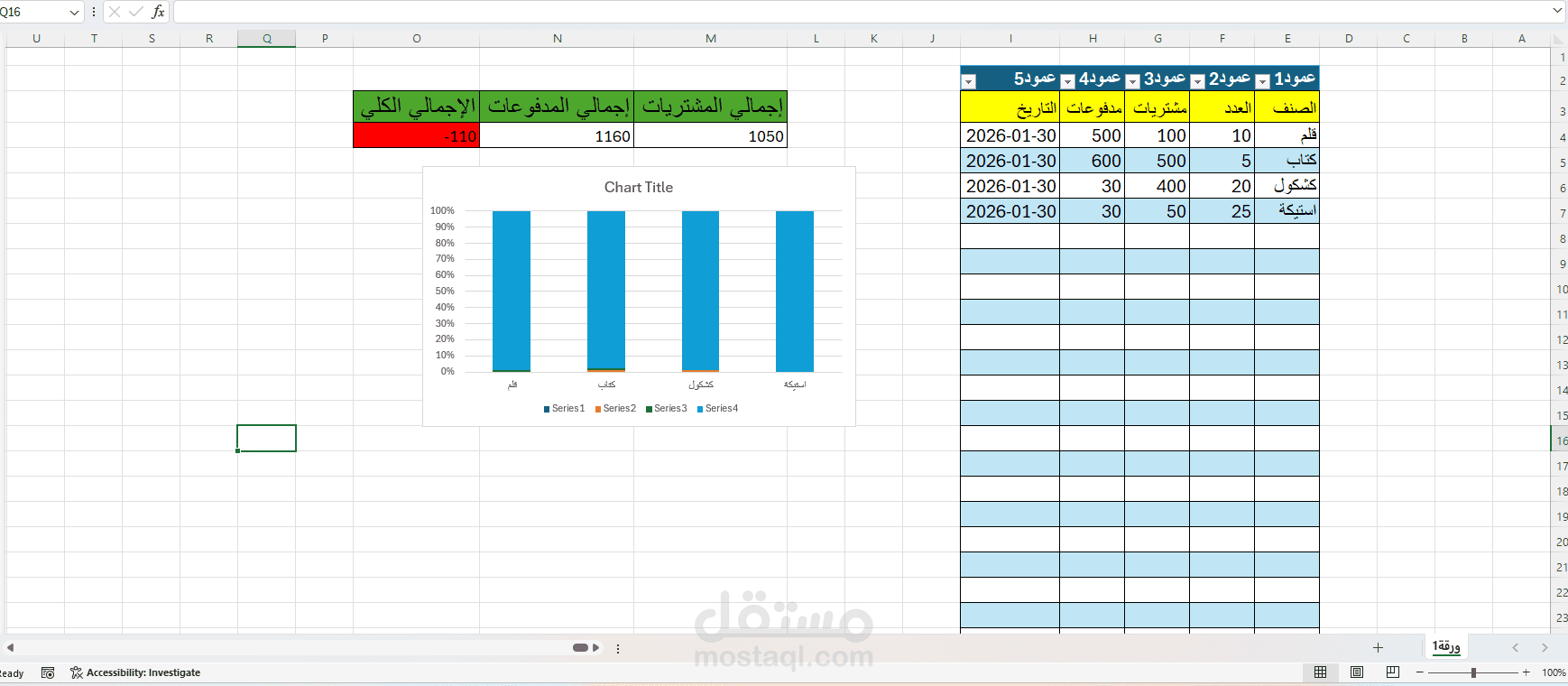
Task: Click the next sheet navigation arrow
Action: (x=1545, y=647)
